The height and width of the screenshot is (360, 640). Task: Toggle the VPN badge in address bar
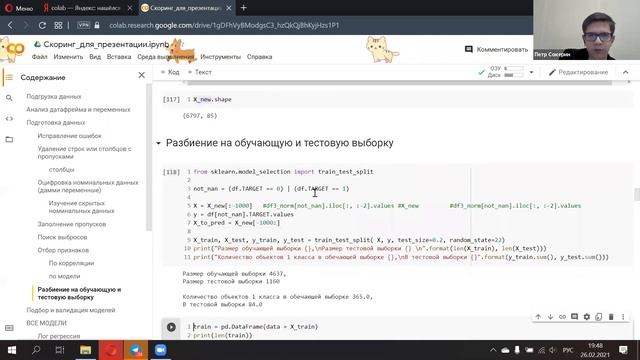tap(83, 25)
